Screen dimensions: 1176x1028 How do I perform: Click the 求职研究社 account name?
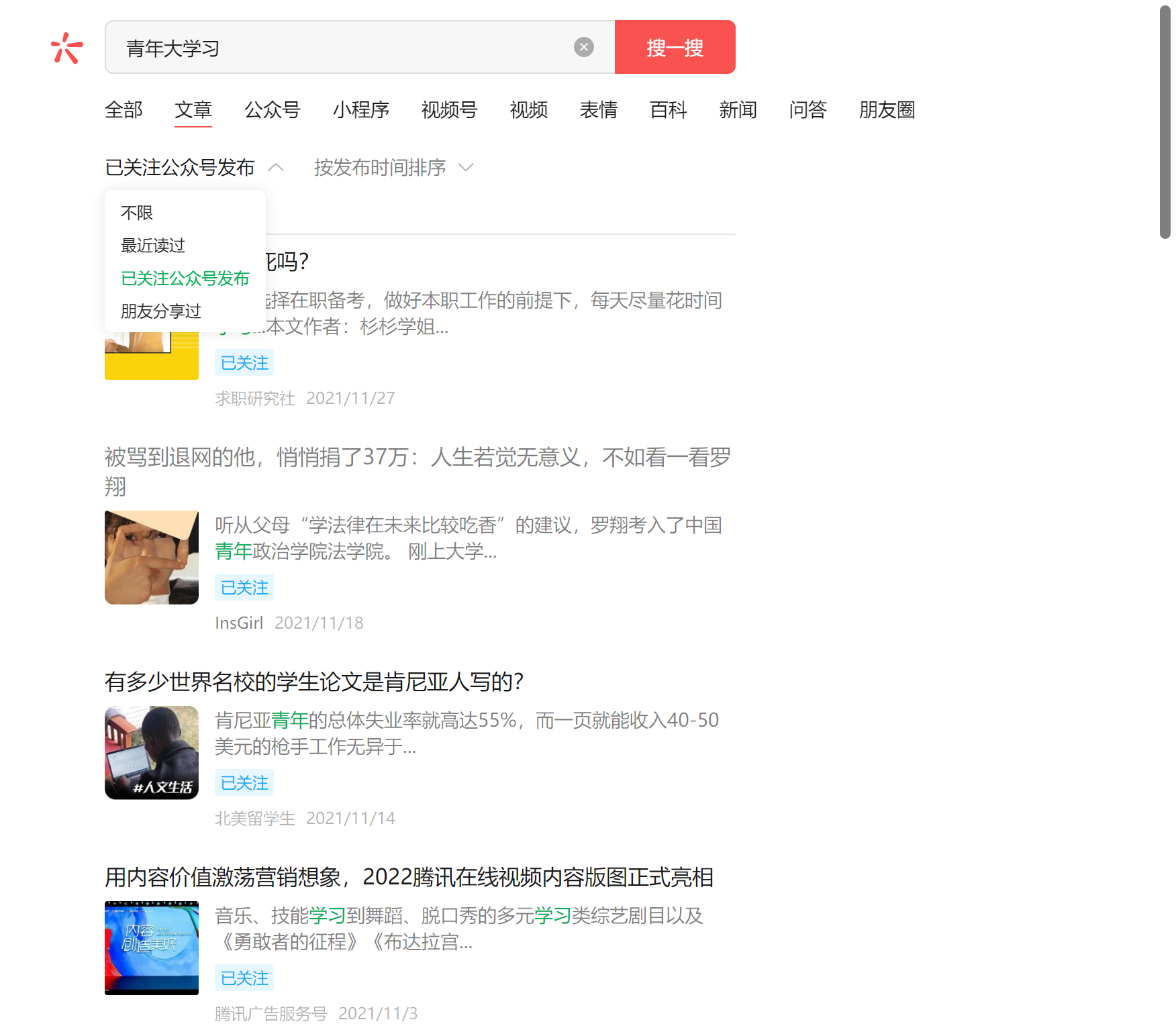tap(255, 399)
